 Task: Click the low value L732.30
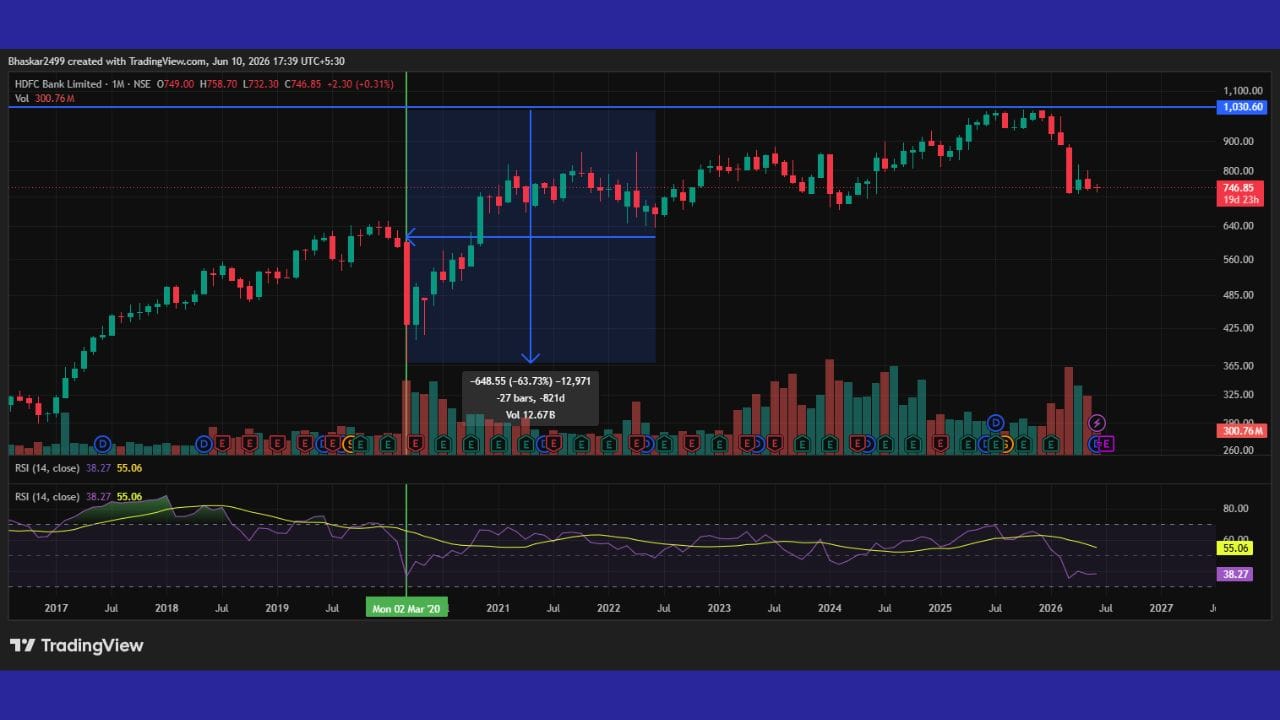point(261,85)
